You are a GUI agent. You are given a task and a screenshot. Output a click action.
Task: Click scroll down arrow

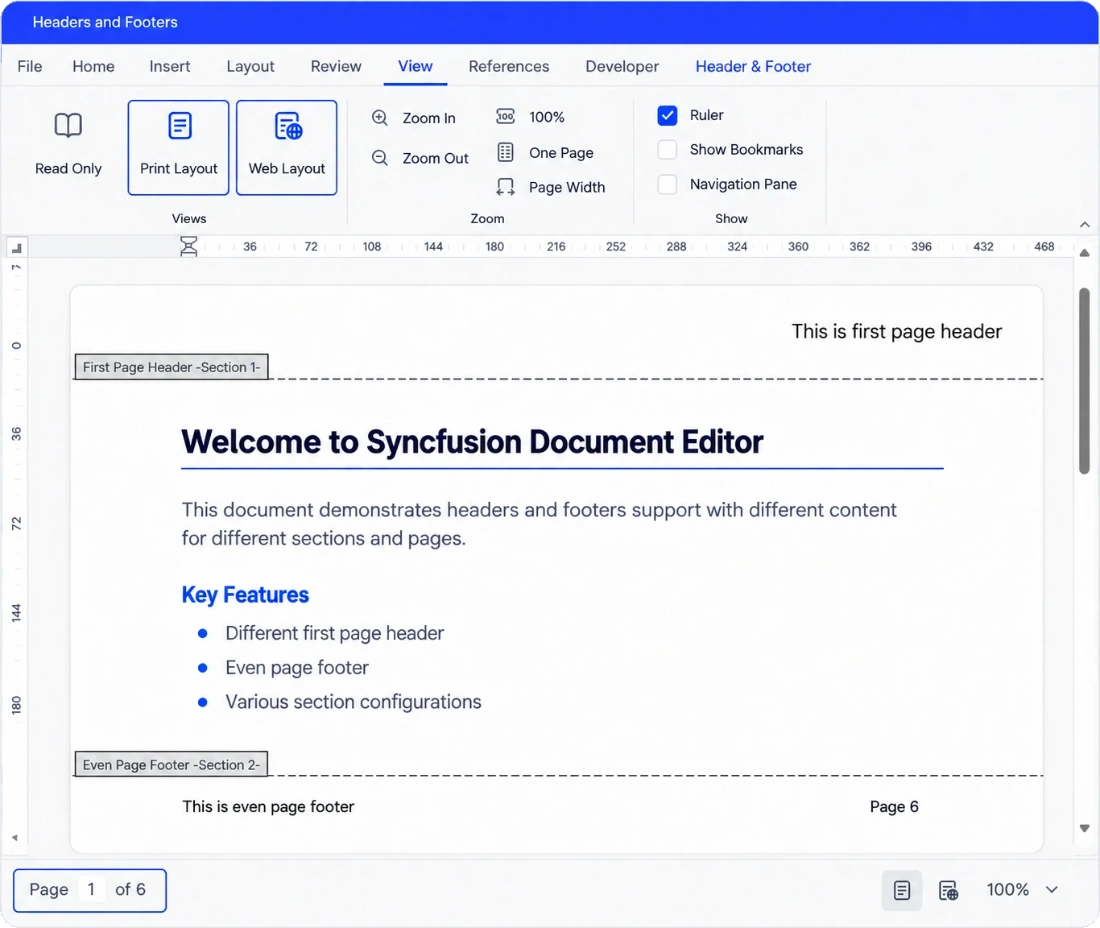(1085, 828)
